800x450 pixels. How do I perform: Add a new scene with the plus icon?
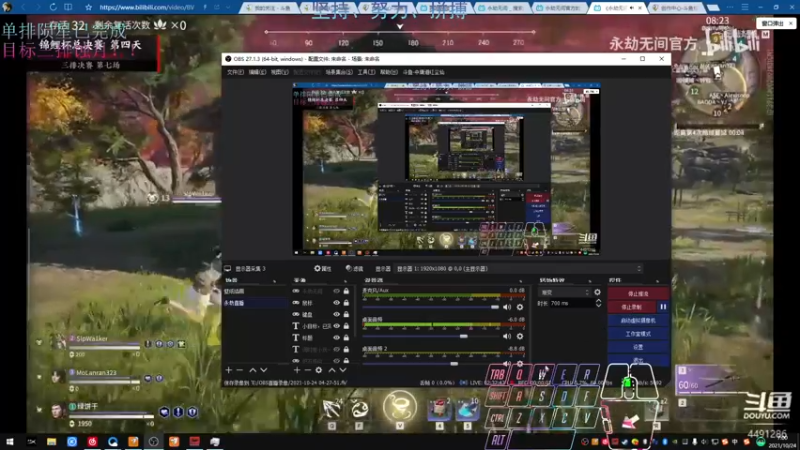pos(229,370)
